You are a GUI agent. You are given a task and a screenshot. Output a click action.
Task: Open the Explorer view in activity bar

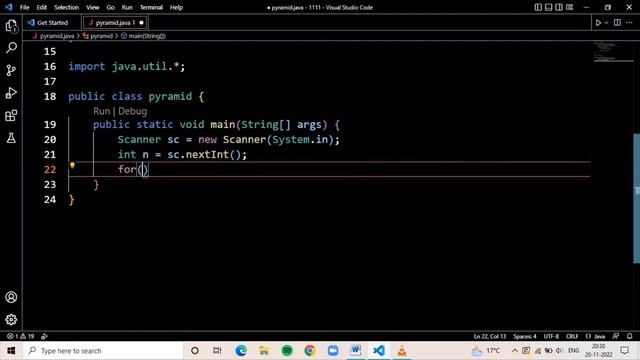pyautogui.click(x=11, y=26)
